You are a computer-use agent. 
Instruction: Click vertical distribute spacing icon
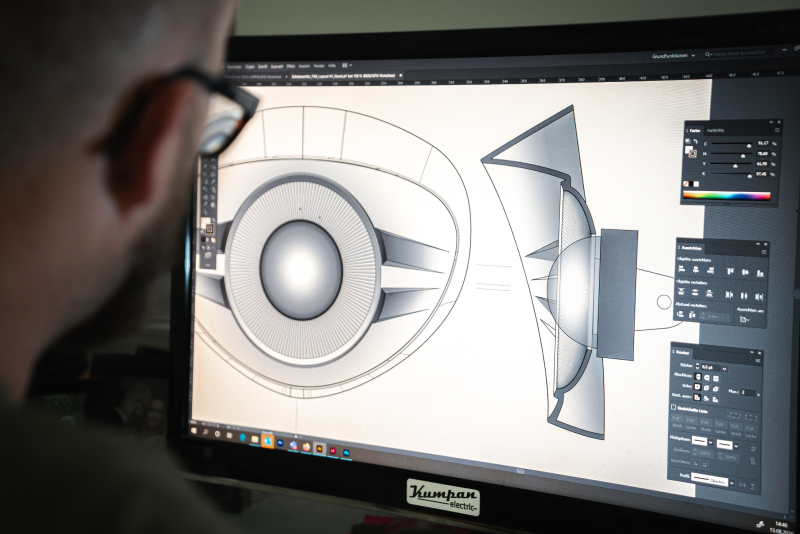pos(681,315)
